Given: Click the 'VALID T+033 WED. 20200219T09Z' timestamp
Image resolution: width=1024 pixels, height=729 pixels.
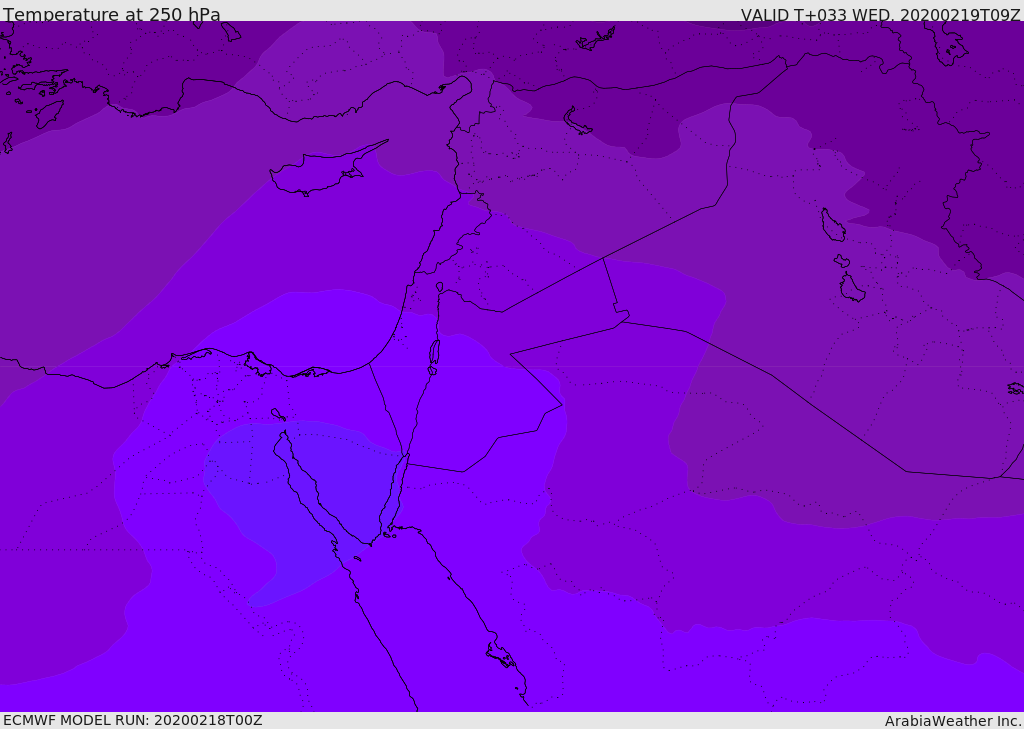Looking at the screenshot, I should tap(880, 14).
